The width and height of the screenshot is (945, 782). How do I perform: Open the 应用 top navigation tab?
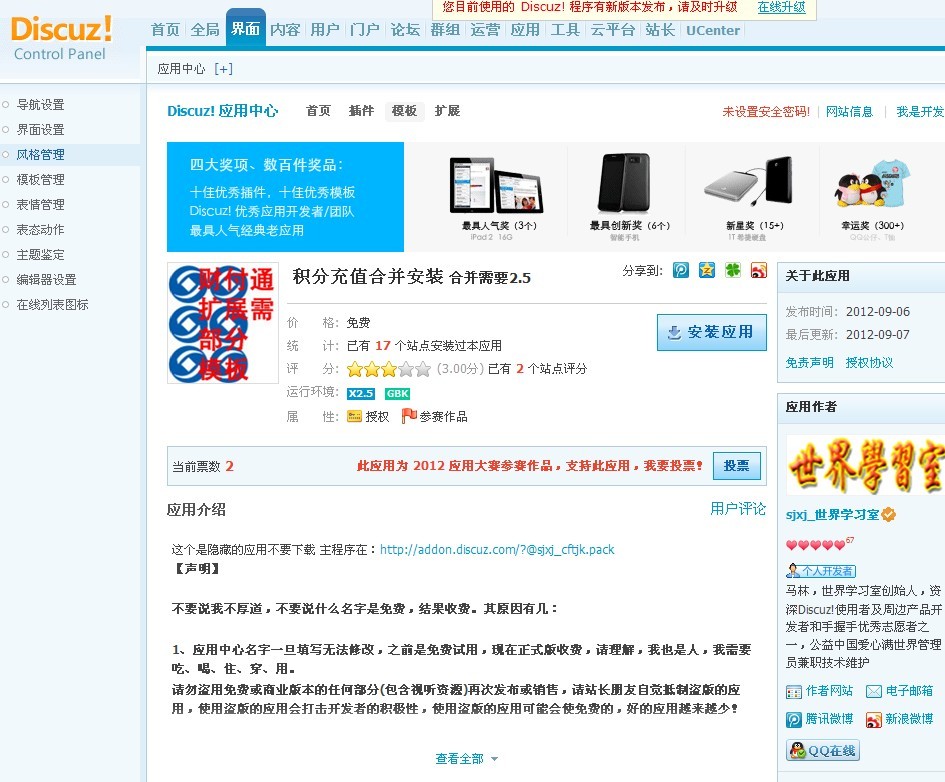pos(525,30)
